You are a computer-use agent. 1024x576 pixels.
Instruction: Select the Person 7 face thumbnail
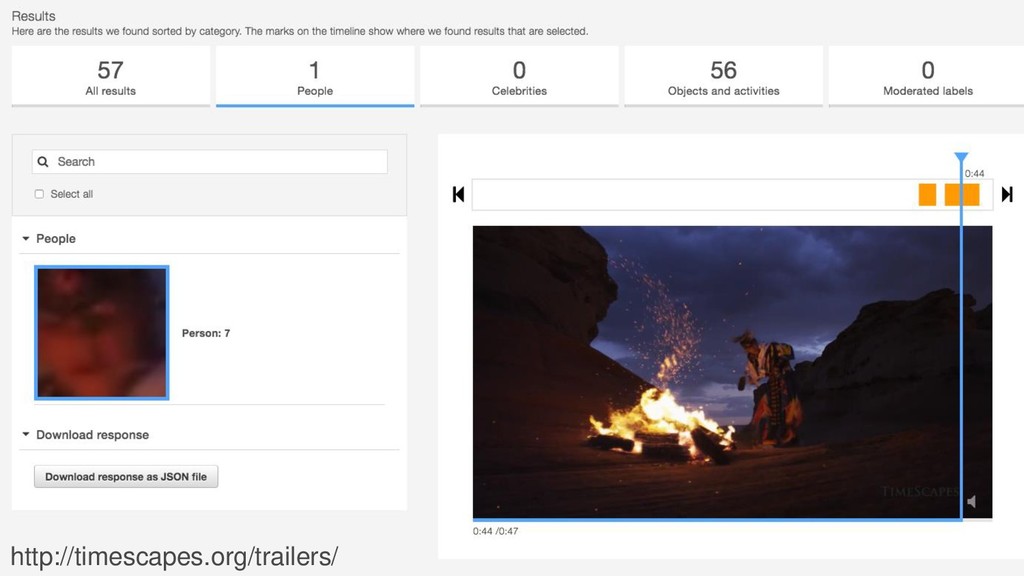tap(102, 332)
